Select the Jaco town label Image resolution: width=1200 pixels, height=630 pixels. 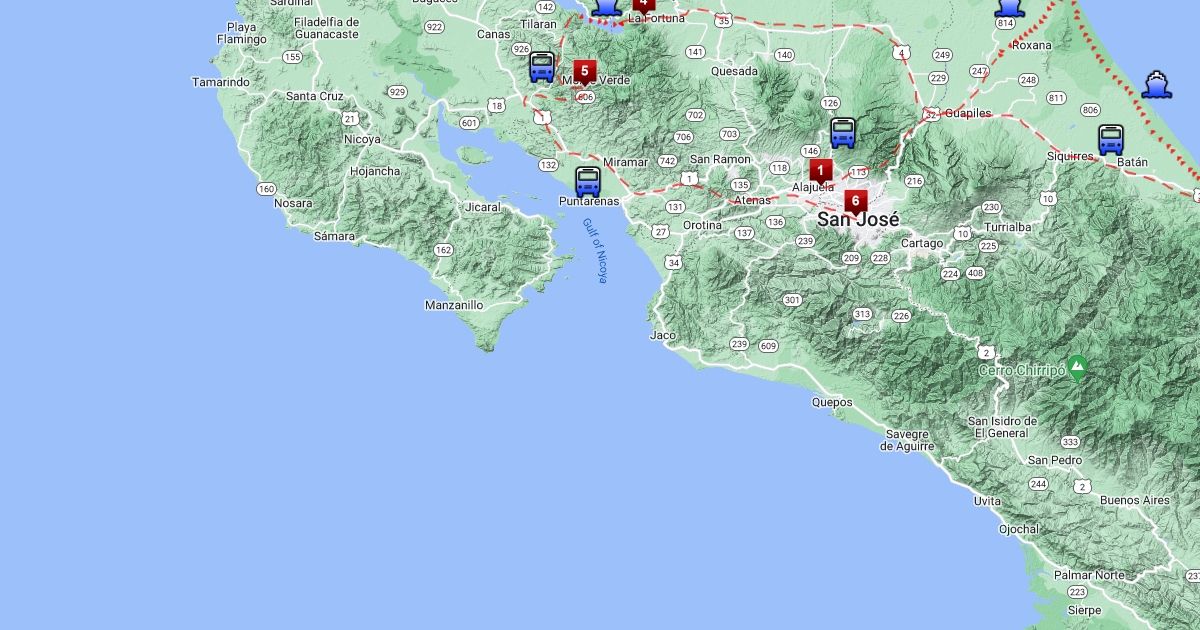pos(662,335)
